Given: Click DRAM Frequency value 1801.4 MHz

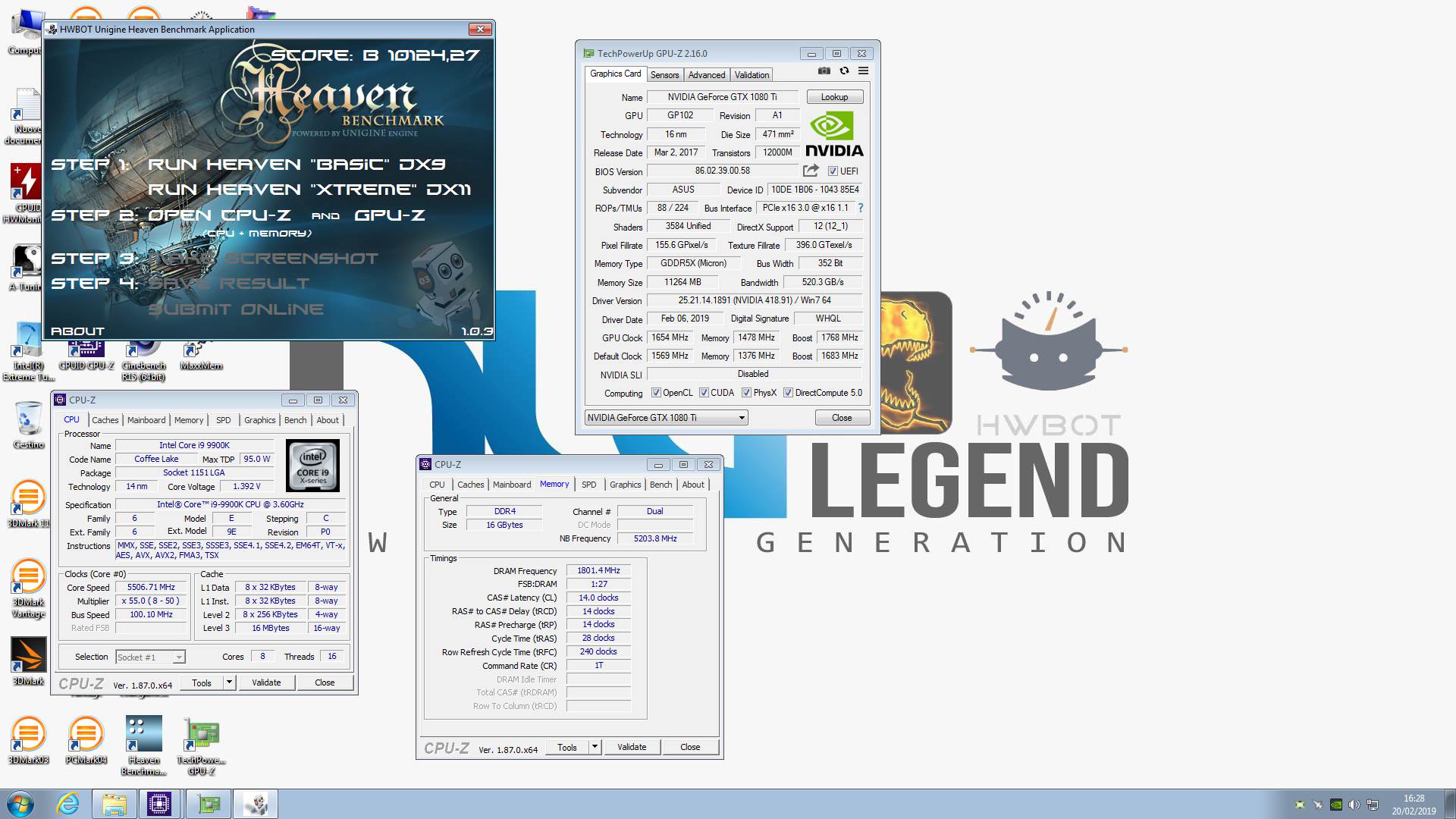Looking at the screenshot, I should pyautogui.click(x=598, y=571).
